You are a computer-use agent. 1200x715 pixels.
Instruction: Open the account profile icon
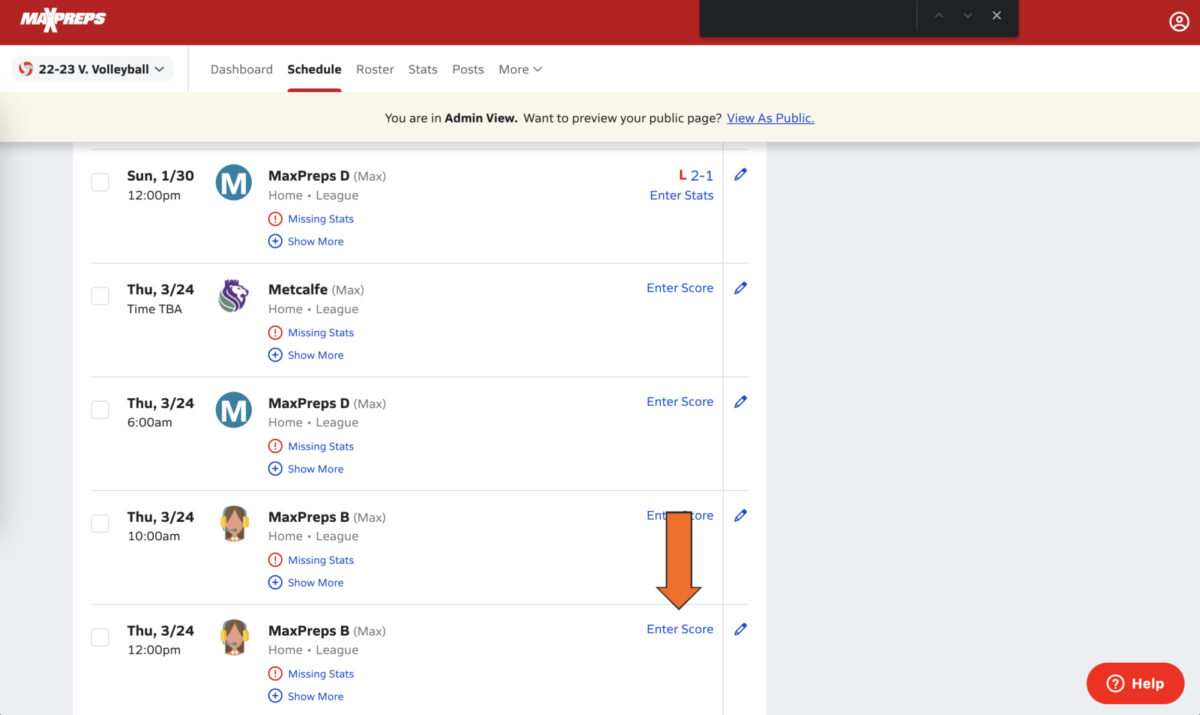[x=1179, y=22]
